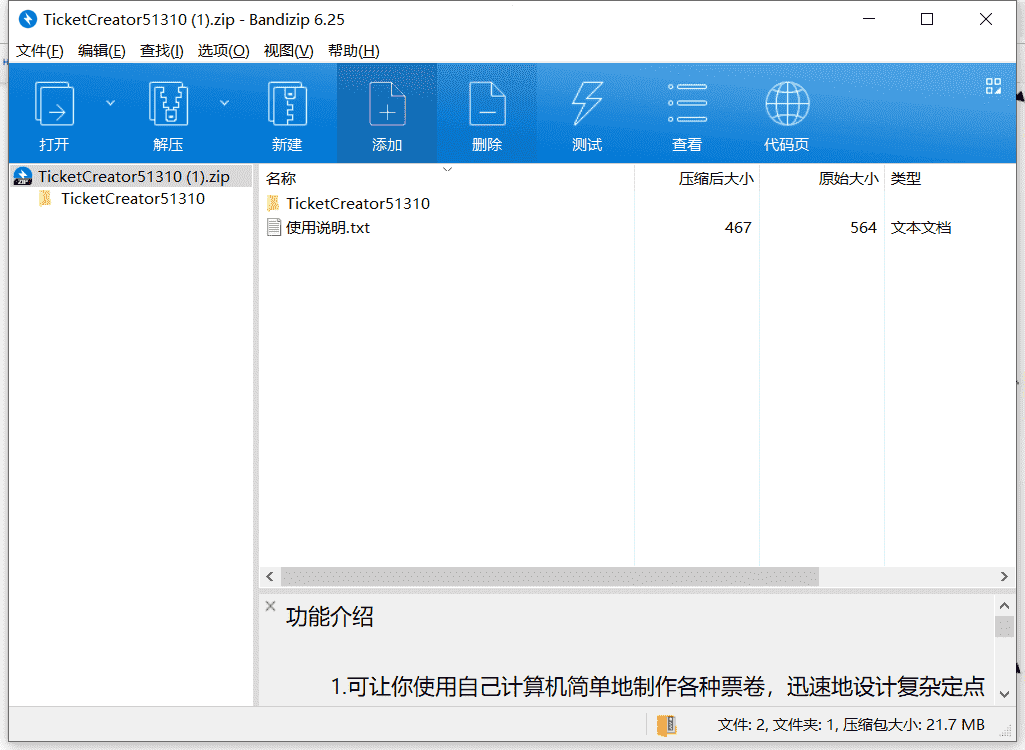The image size is (1025, 750).
Task: Open the 文件(F) menu
Action: (x=39, y=50)
